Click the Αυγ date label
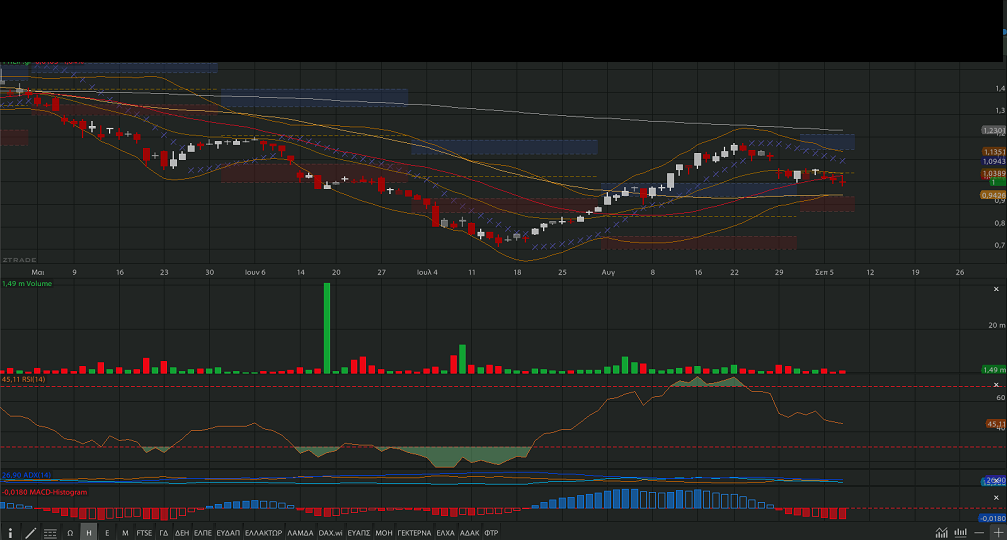Screen dimensions: 1007x540 point(608,272)
